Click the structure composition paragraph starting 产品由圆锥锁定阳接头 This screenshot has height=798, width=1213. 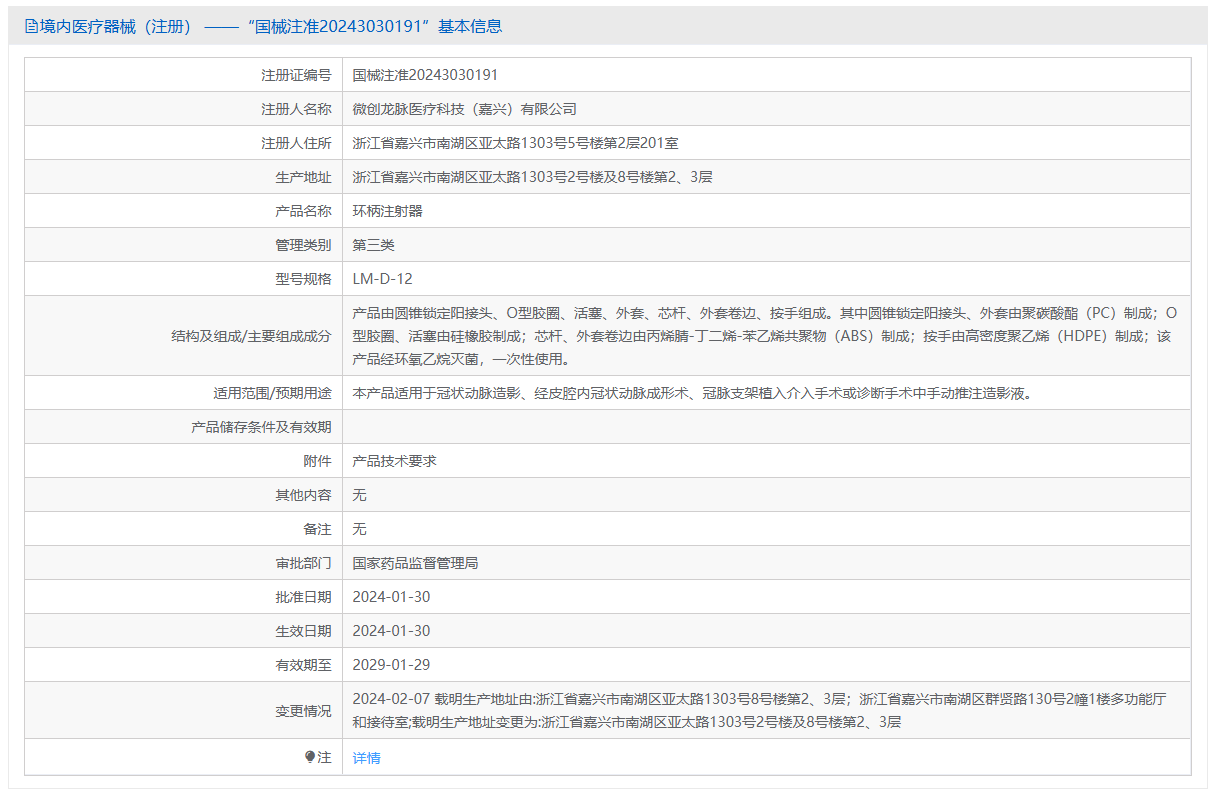(x=762, y=336)
